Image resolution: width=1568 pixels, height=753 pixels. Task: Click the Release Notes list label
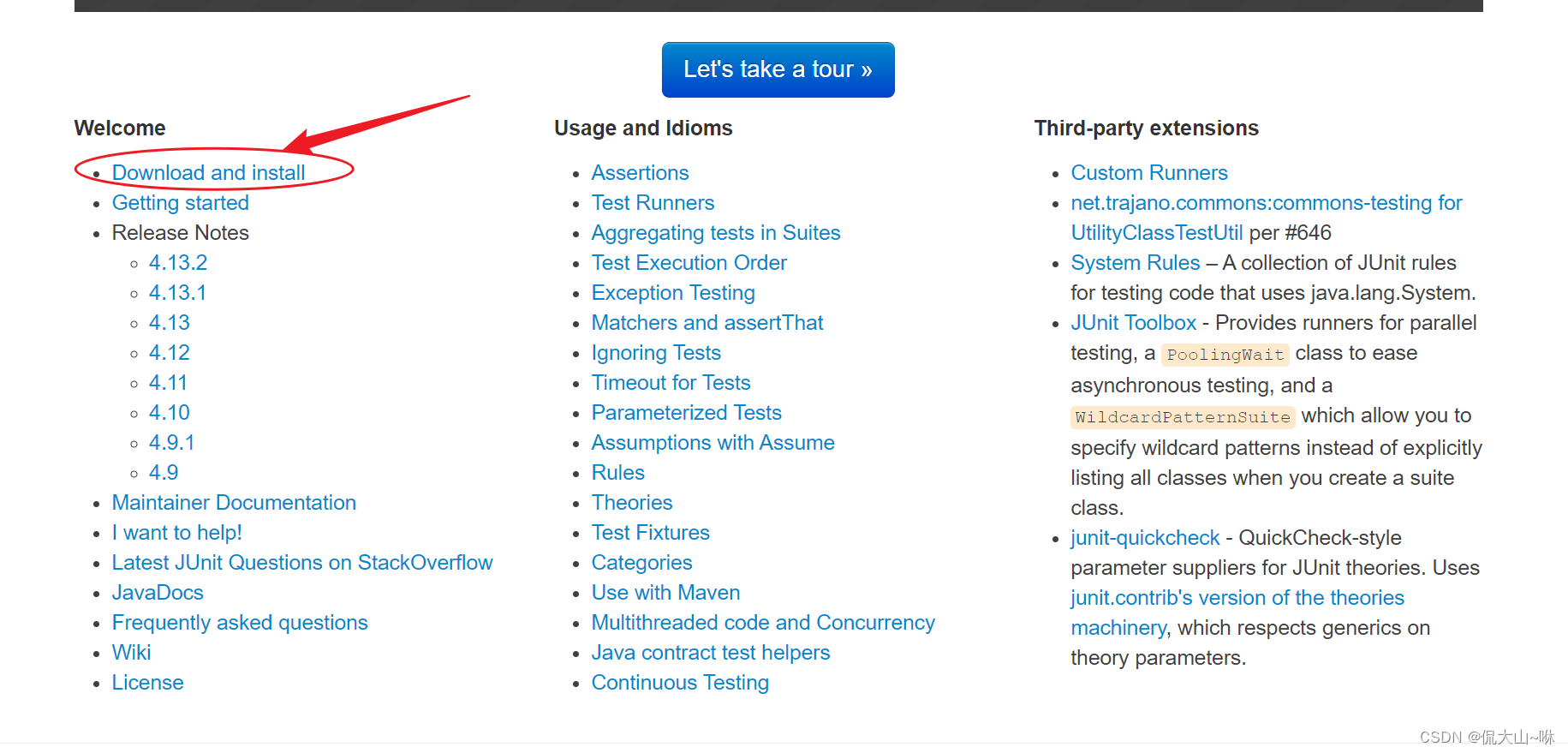click(181, 233)
